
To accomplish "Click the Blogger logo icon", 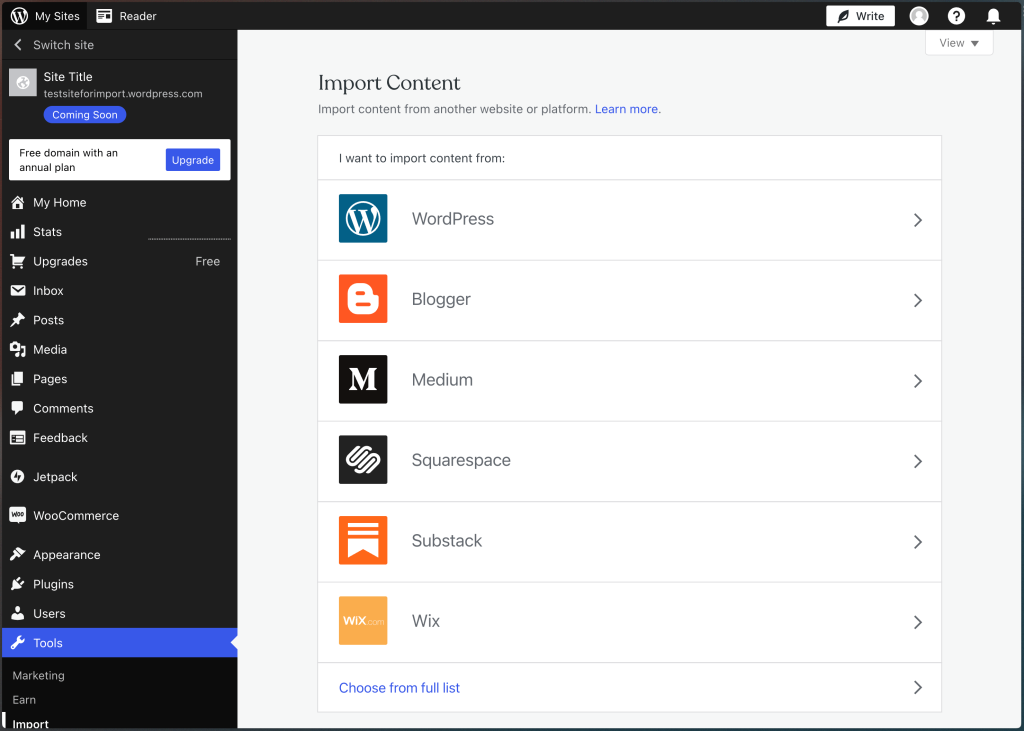I will click(363, 299).
